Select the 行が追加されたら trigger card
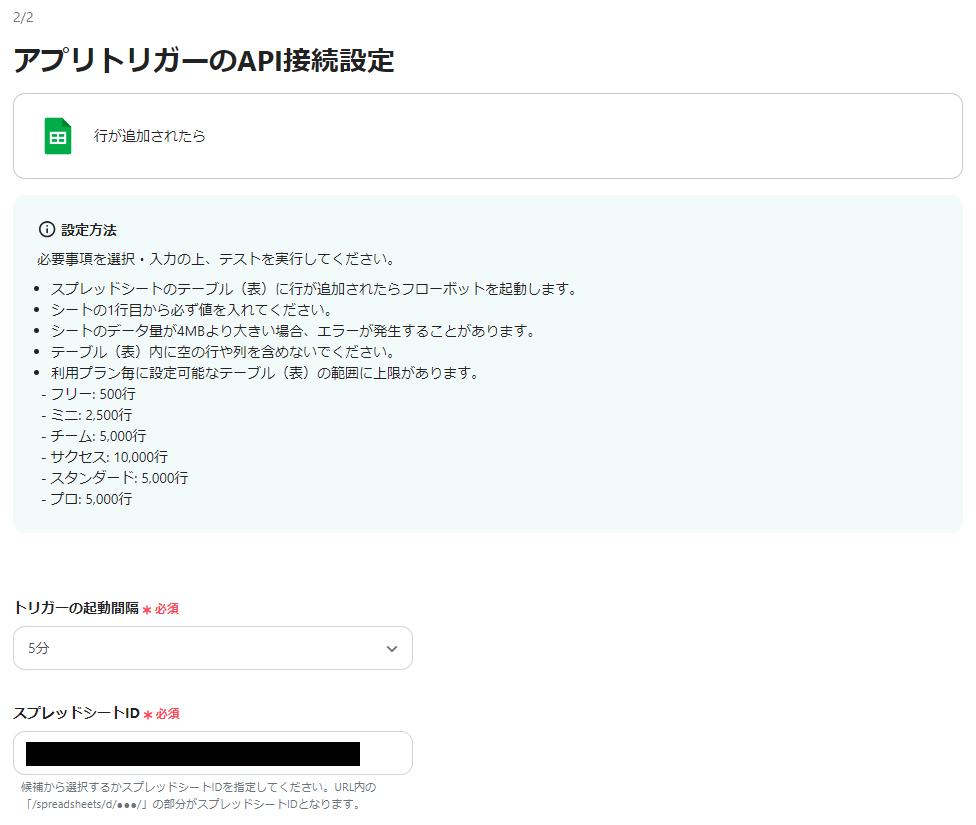This screenshot has width=976, height=825. [488, 135]
